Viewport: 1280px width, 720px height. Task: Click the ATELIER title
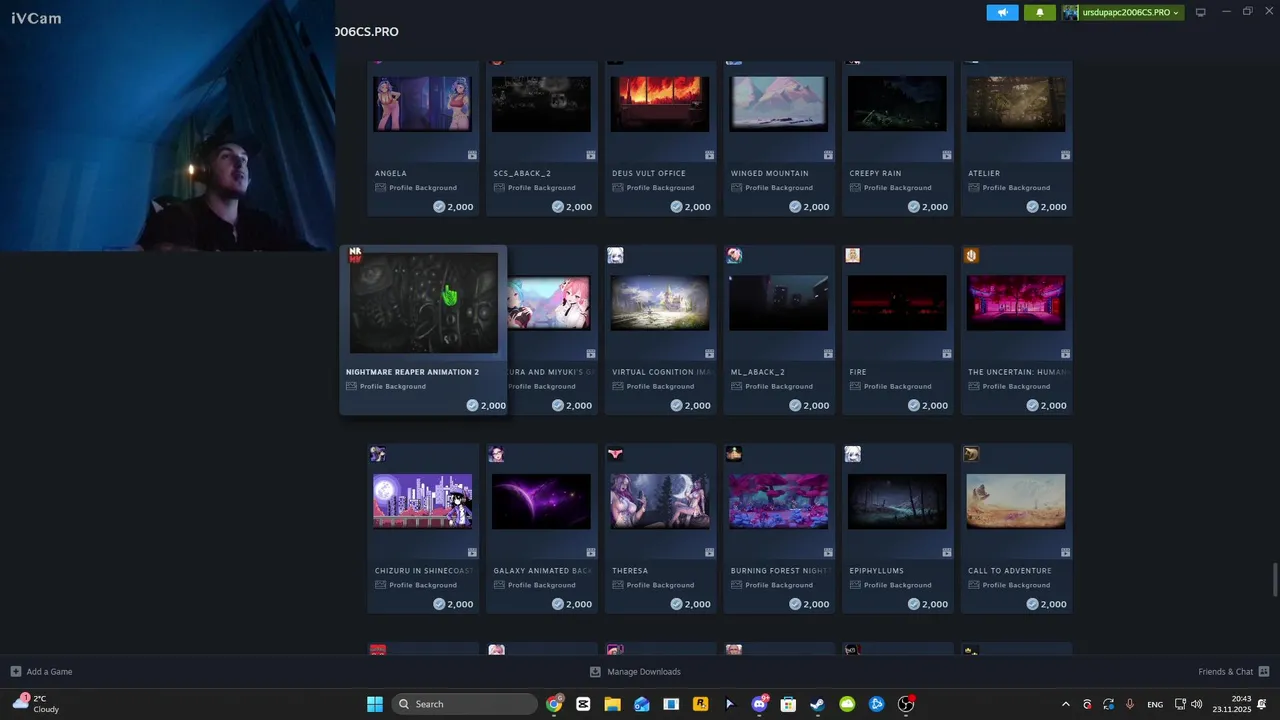tap(984, 173)
